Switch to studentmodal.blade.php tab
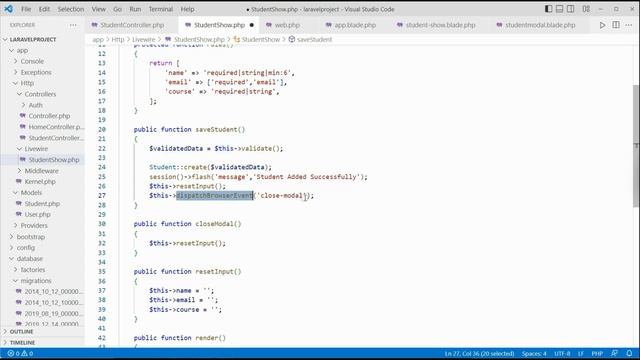The image size is (640, 360). (540, 25)
